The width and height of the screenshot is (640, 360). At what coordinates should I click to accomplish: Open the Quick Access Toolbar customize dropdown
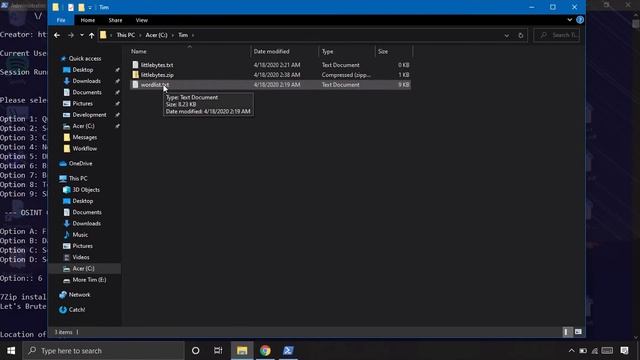(90, 7)
